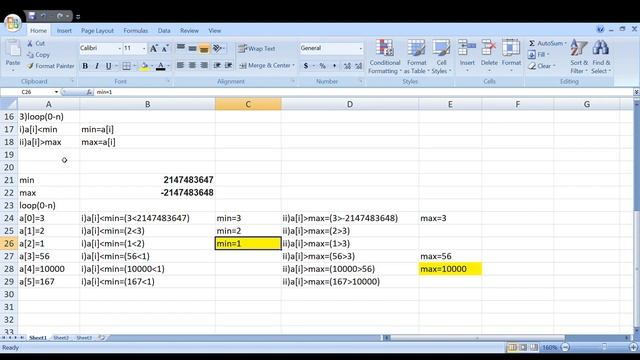
Task: Increase font size with Grow Font
Action: tap(154, 49)
